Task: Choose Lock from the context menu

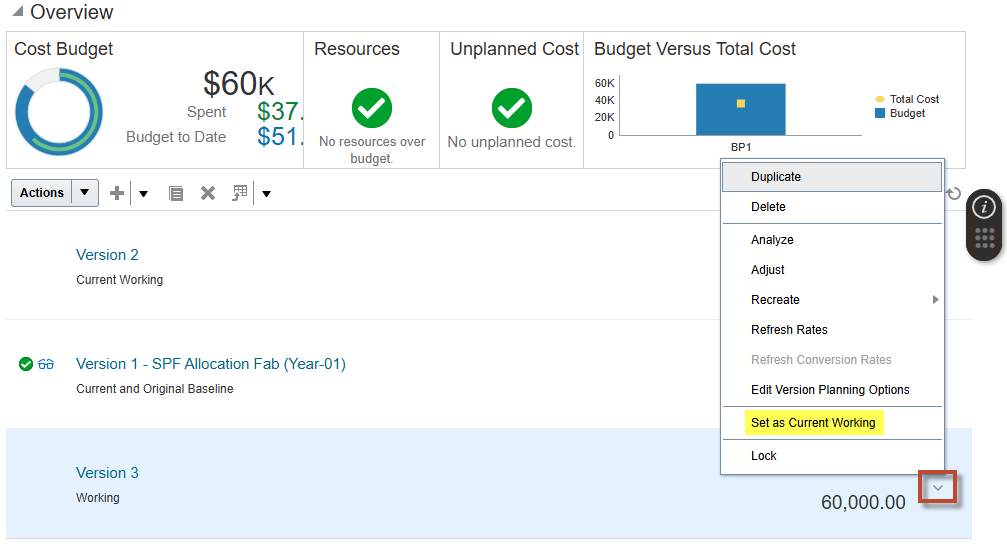Action: [832, 456]
